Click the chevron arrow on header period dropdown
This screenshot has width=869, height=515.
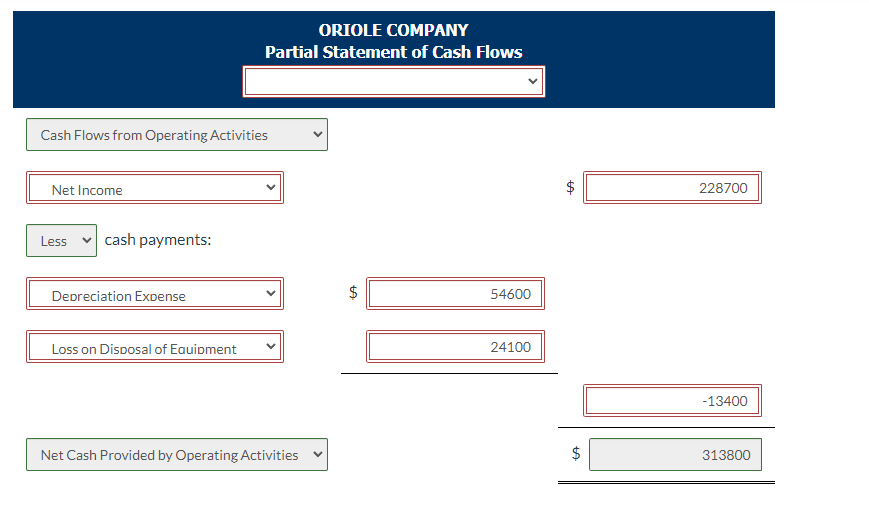(532, 81)
